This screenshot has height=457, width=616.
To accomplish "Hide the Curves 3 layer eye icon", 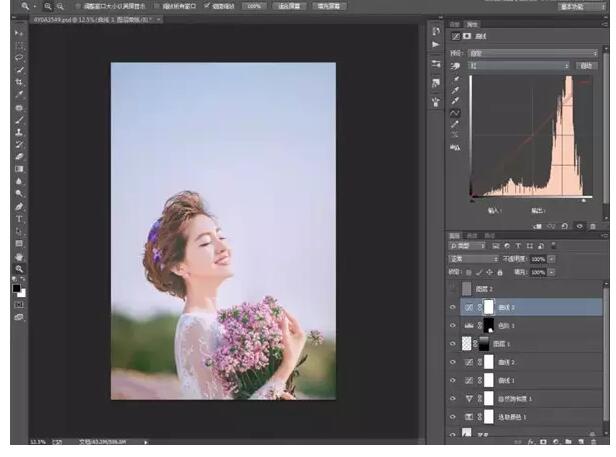I will tap(453, 308).
